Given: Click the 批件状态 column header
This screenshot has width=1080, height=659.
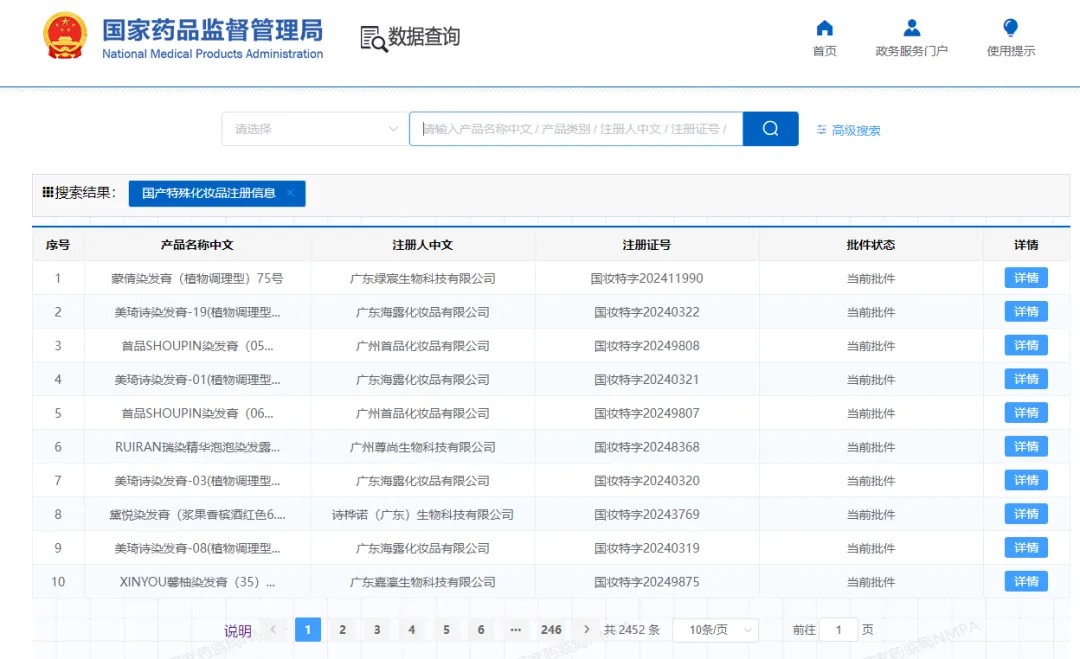Looking at the screenshot, I should click(x=871, y=244).
